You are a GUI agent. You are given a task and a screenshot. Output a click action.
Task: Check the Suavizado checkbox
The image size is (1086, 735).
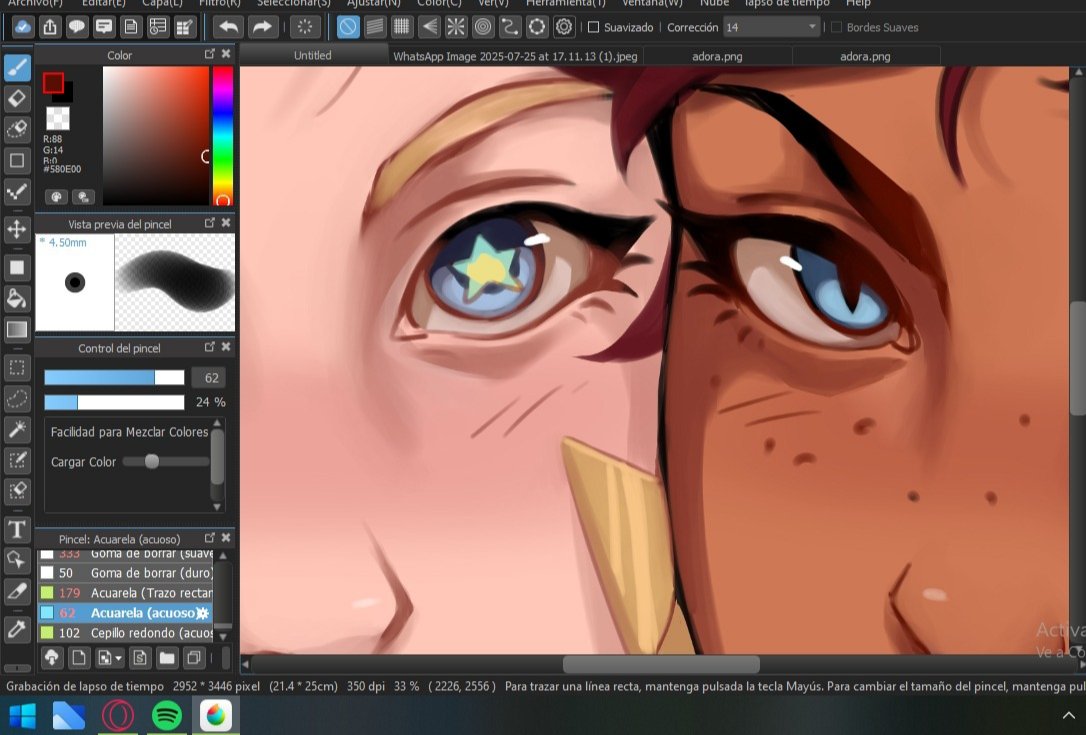pyautogui.click(x=594, y=27)
